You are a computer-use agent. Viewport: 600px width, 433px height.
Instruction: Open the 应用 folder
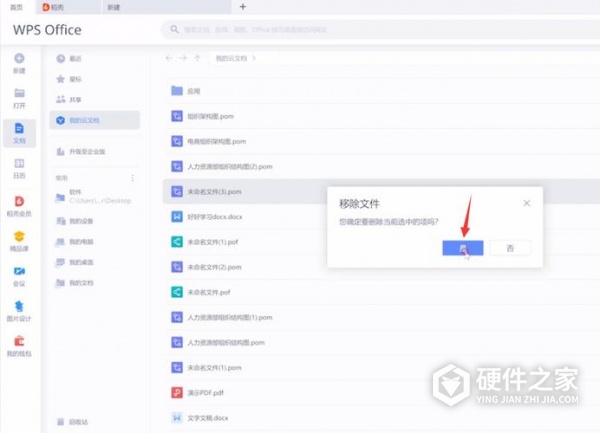tap(381, 91)
